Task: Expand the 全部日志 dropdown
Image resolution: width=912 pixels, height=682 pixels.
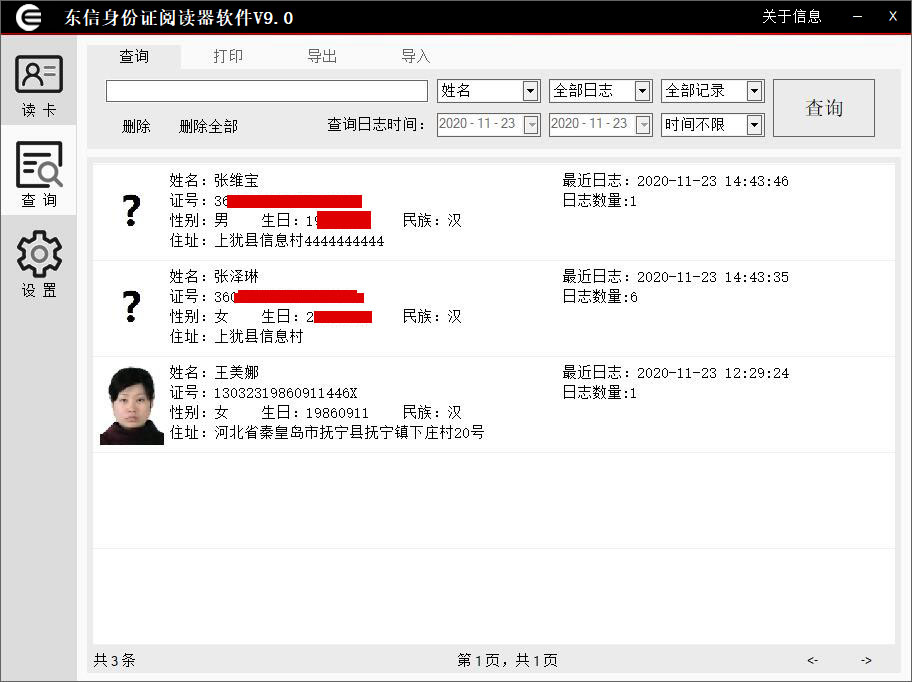Action: coord(641,90)
